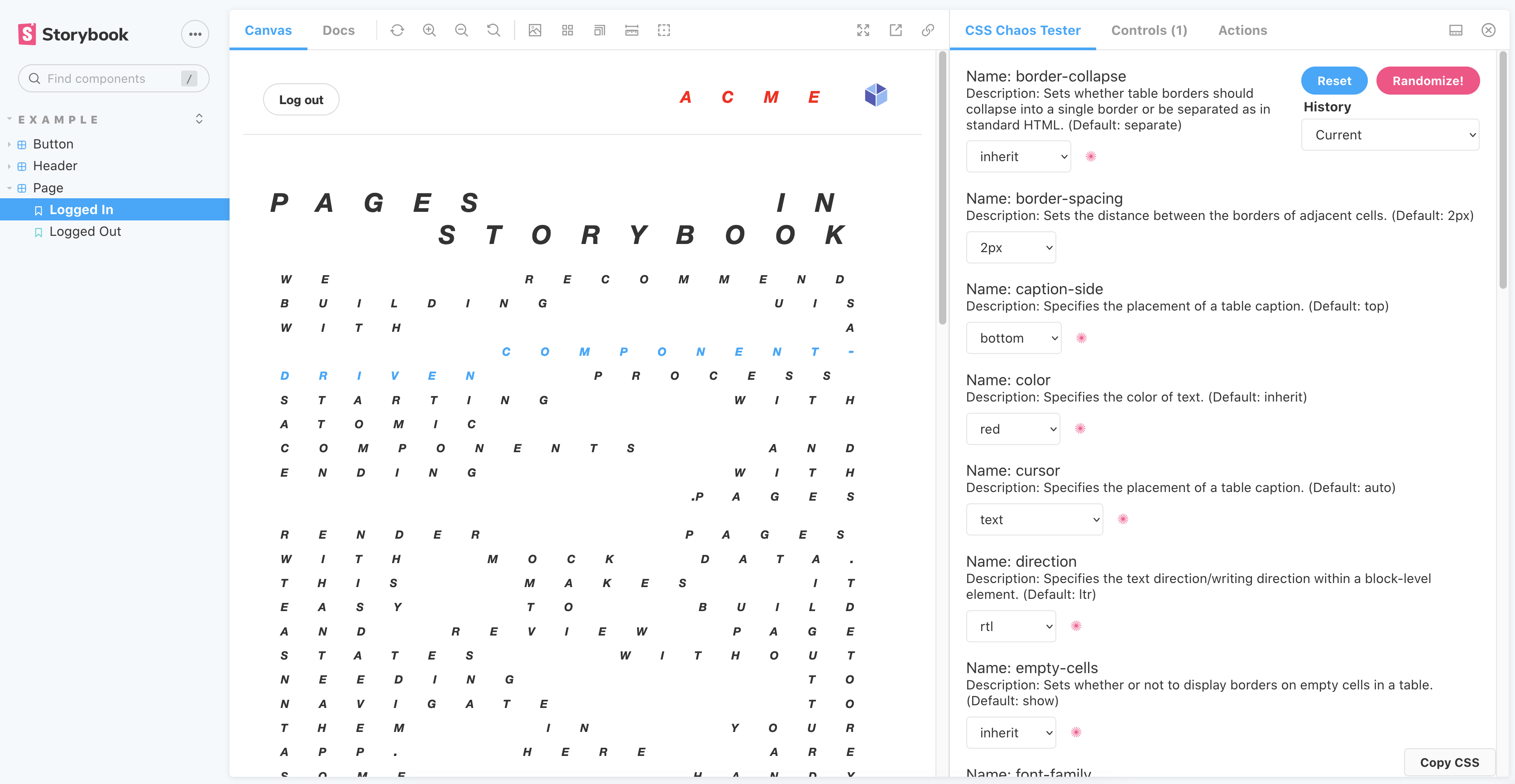Open the caption-side dropdown
1515x784 pixels.
tap(1013, 338)
